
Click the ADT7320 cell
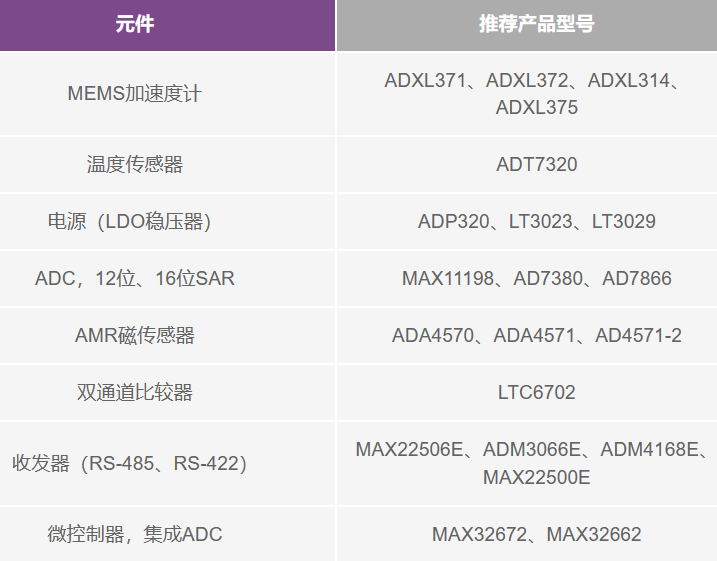[x=527, y=165]
